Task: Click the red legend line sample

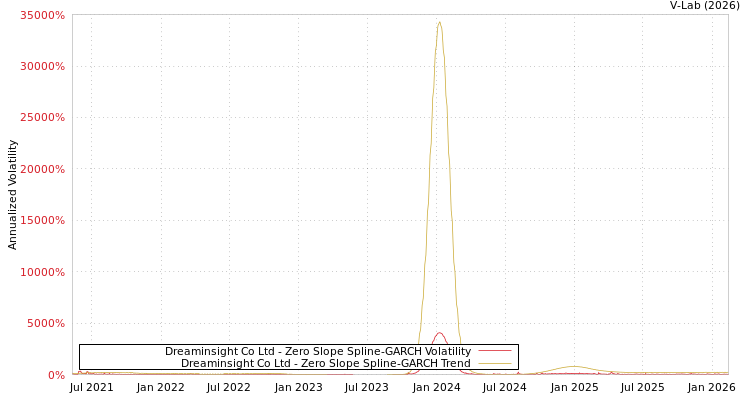Action: pyautogui.click(x=495, y=351)
